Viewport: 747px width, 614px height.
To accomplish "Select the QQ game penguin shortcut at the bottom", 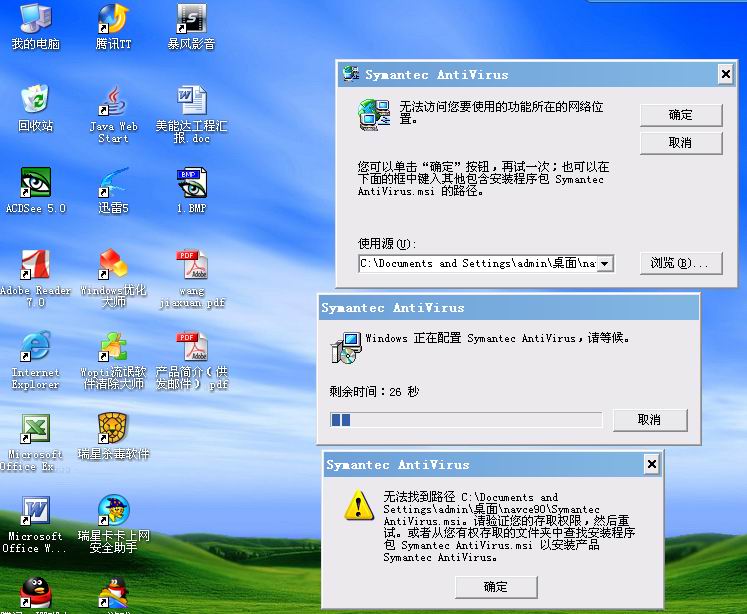I will pos(113,593).
